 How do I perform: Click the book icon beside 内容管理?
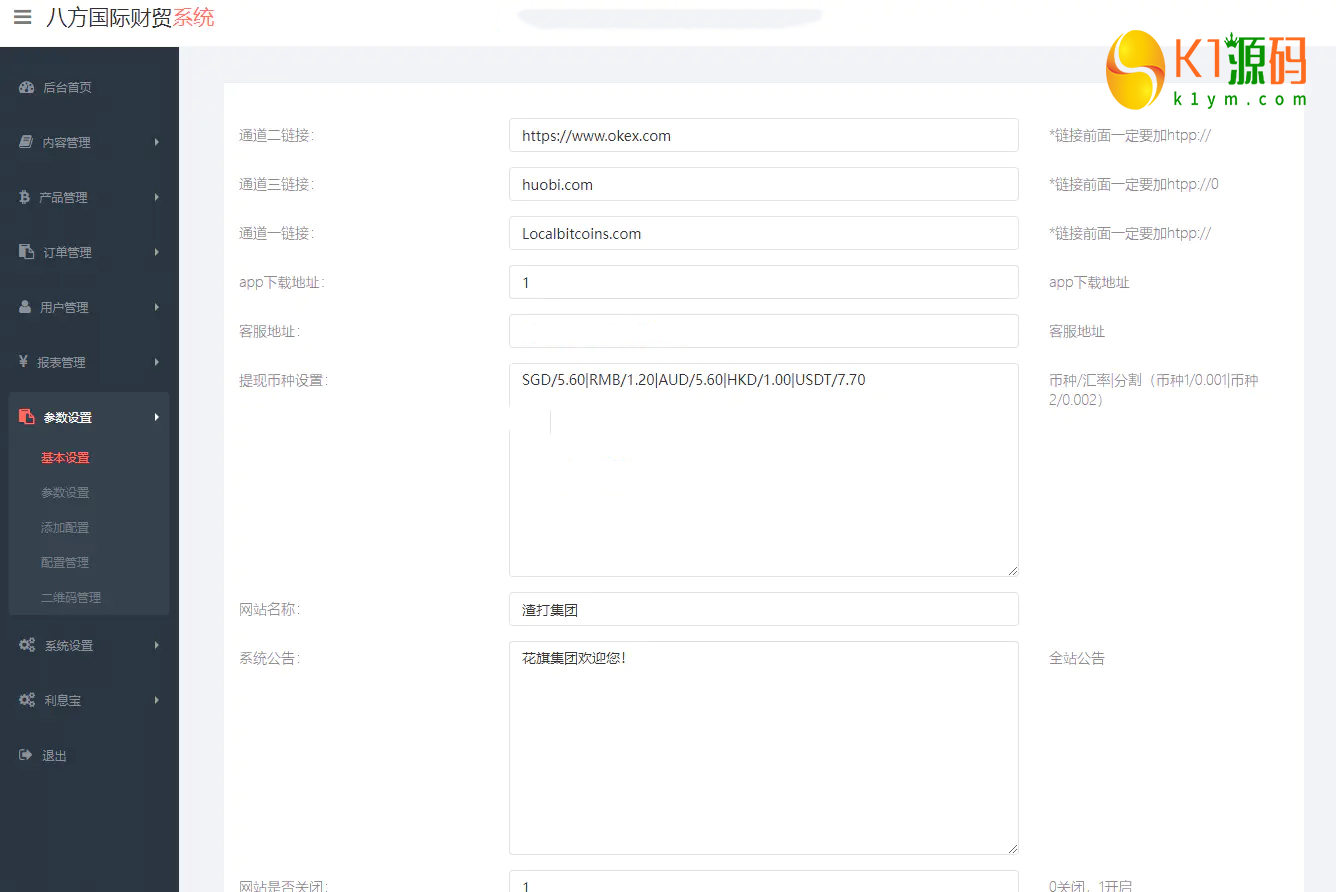click(x=27, y=142)
